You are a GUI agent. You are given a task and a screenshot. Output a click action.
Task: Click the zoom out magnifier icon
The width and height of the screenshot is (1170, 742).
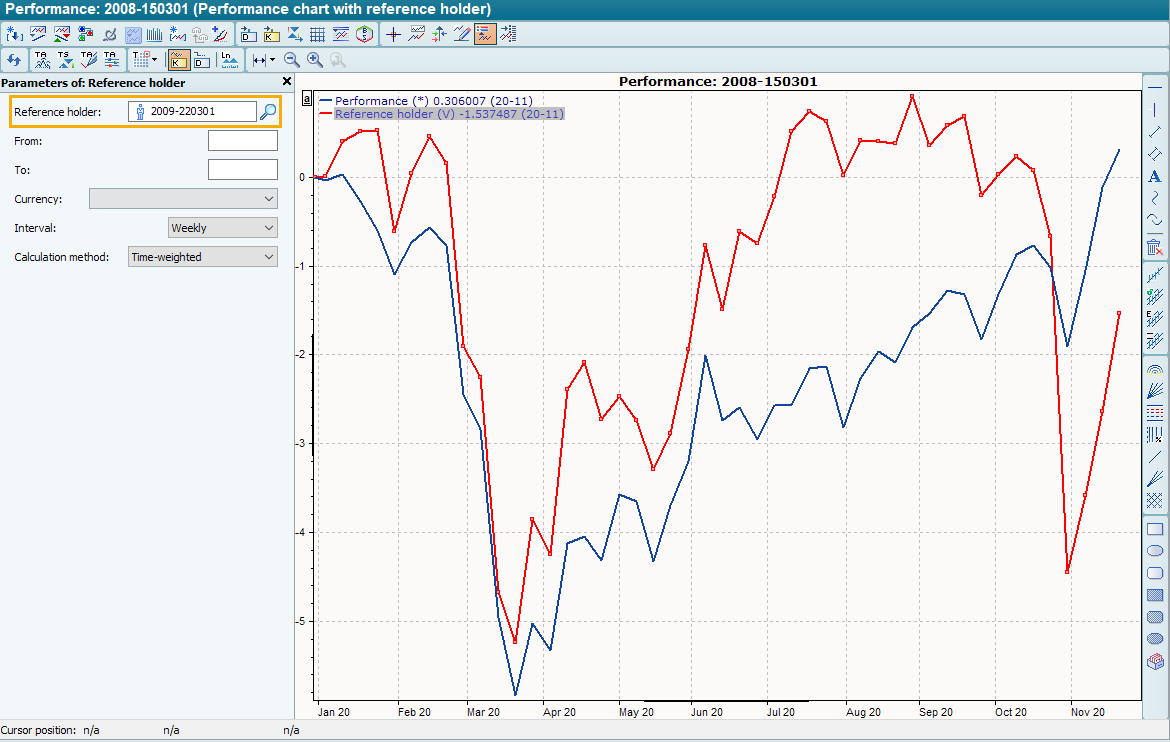coord(292,60)
